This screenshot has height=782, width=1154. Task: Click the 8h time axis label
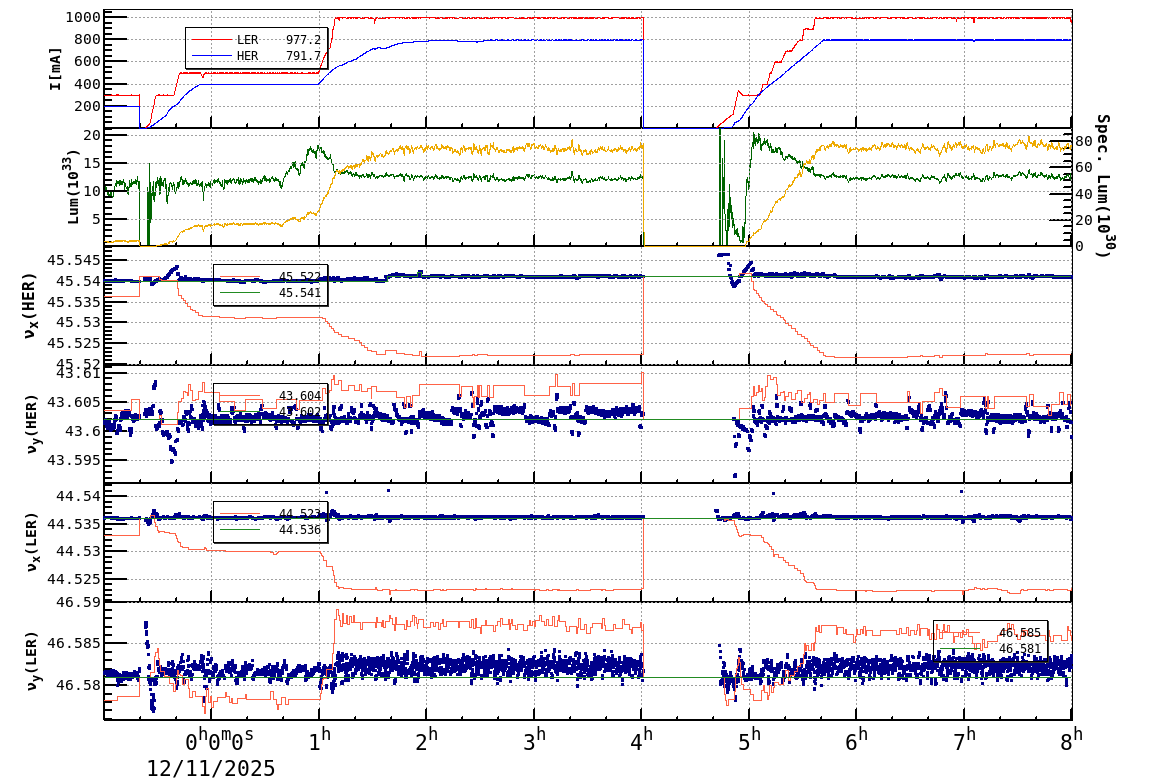1072,739
